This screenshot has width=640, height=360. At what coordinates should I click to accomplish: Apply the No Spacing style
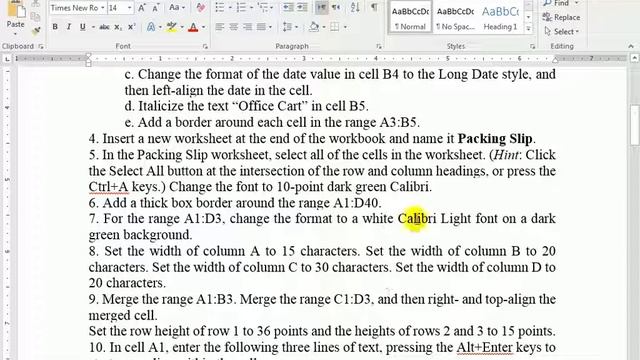coord(455,16)
